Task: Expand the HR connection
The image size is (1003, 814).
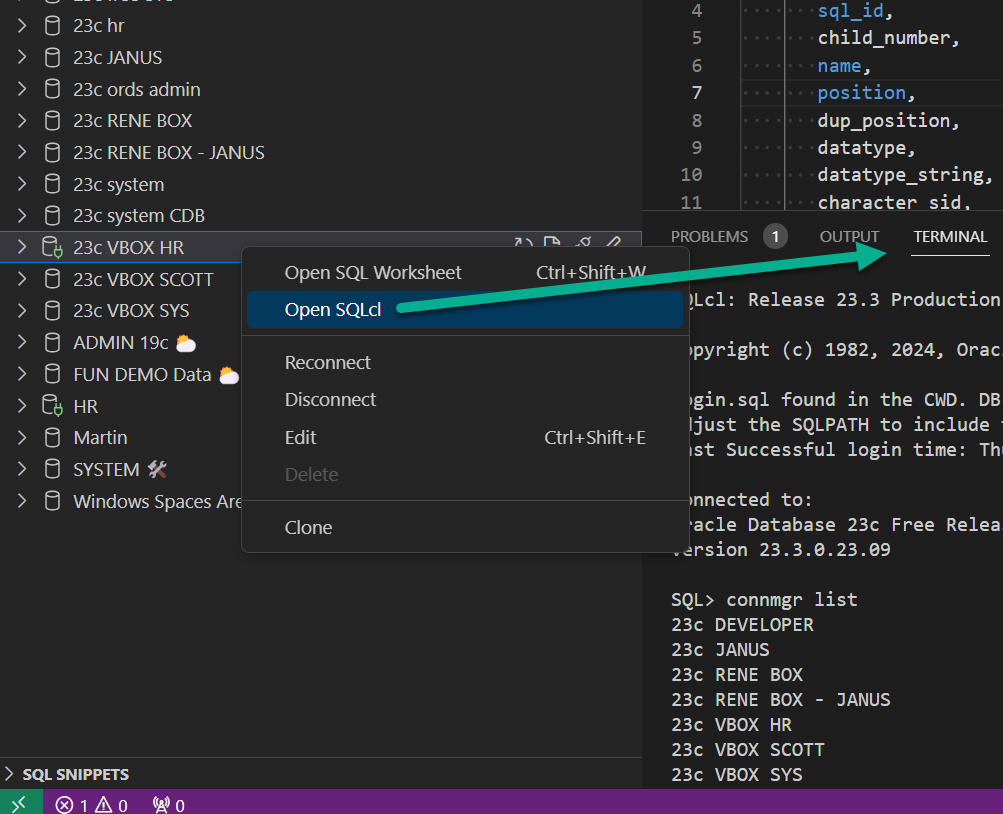Action: (x=22, y=406)
